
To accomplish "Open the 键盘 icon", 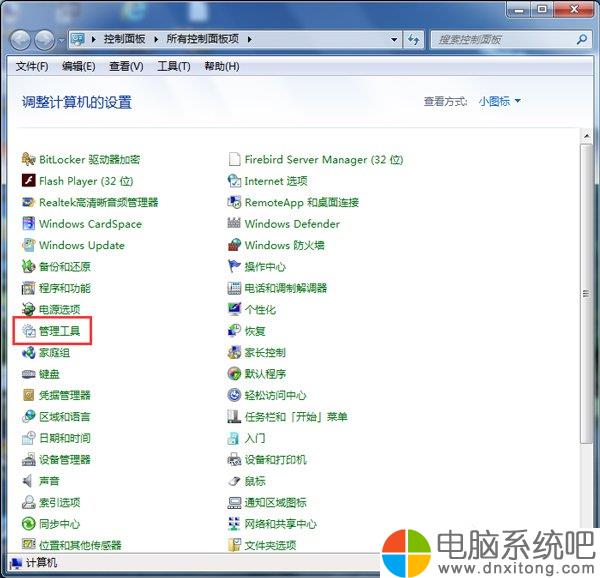I will coord(29,374).
